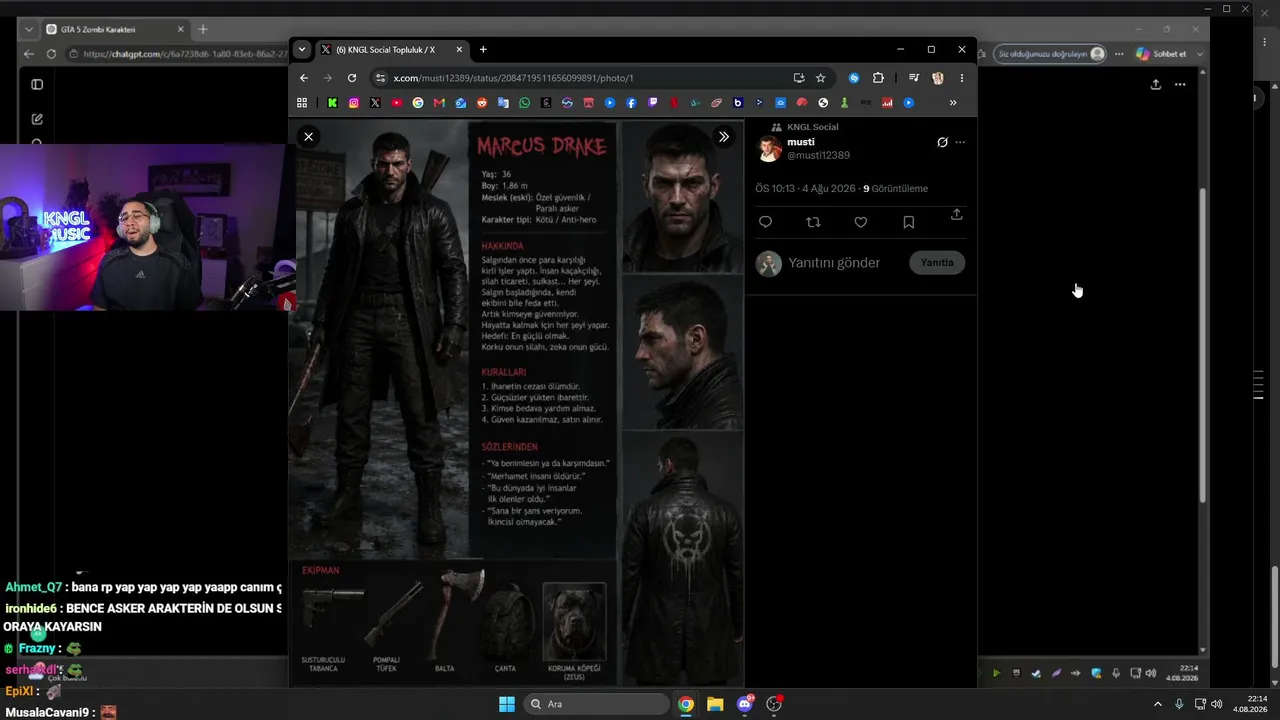Bookmark the post with the bookmark icon
The width and height of the screenshot is (1280, 720).
tap(909, 222)
